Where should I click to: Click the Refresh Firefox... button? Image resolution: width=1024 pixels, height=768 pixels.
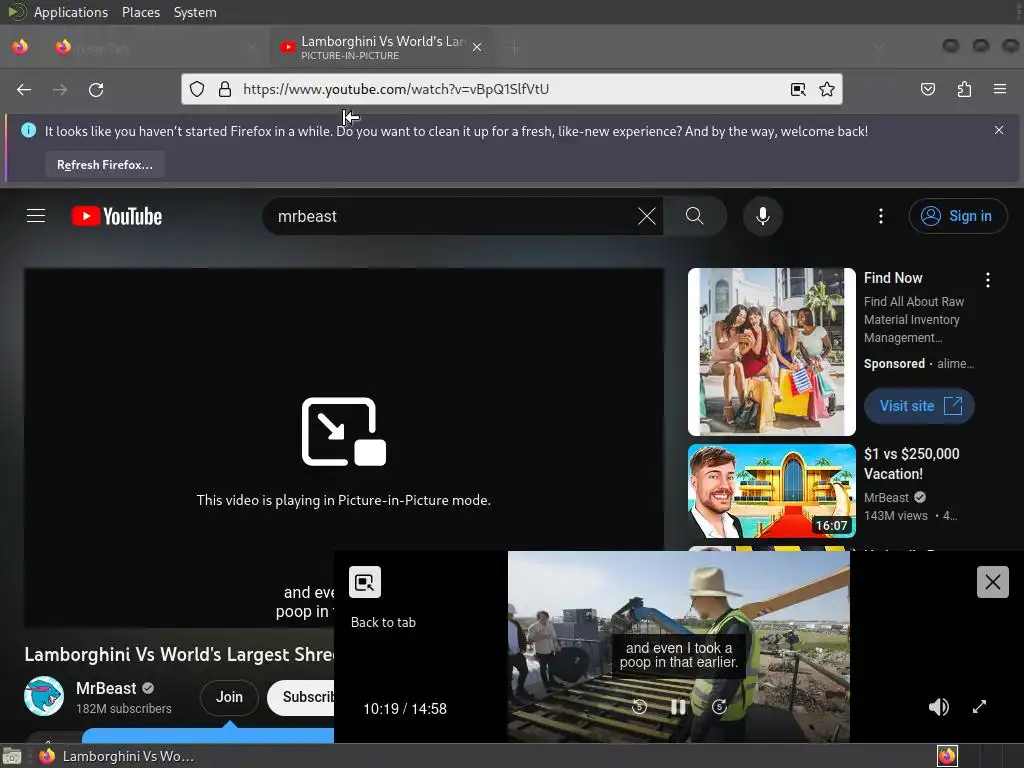104,165
